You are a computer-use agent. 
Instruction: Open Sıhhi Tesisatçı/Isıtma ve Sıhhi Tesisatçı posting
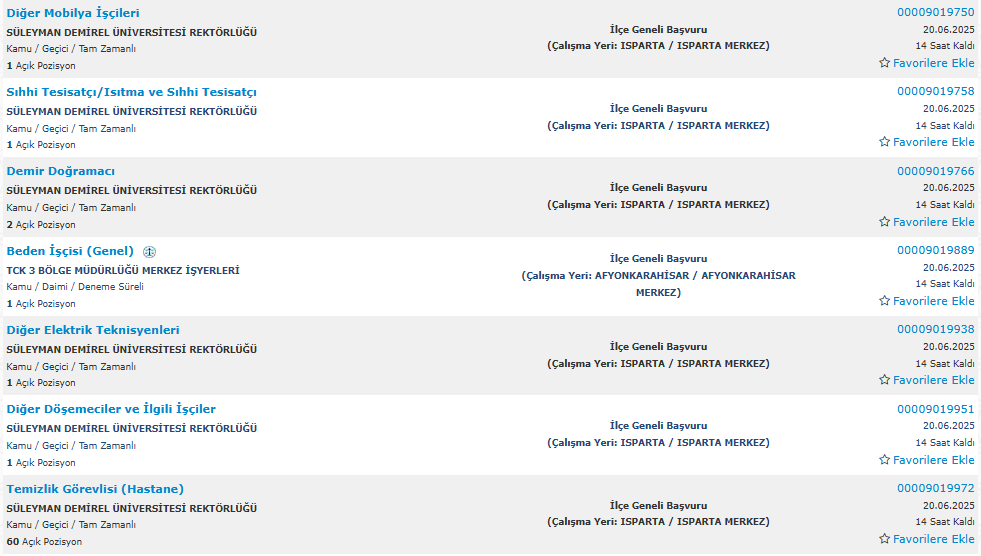(131, 93)
